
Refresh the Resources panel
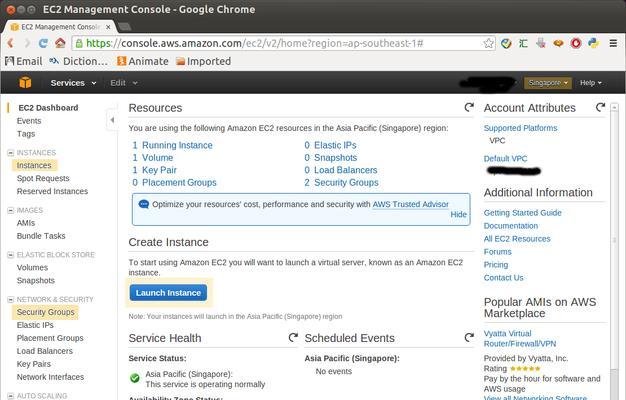tap(469, 108)
